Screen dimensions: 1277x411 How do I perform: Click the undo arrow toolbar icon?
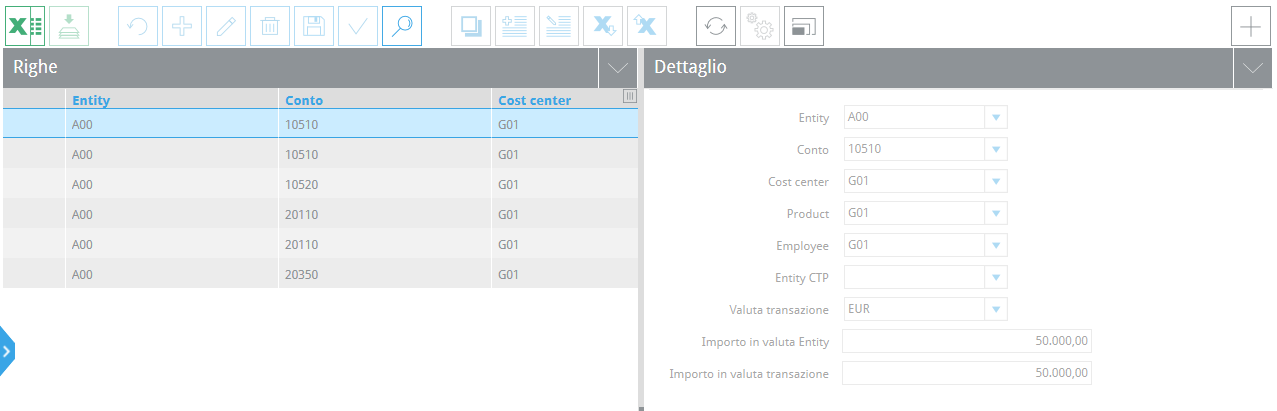pos(138,26)
